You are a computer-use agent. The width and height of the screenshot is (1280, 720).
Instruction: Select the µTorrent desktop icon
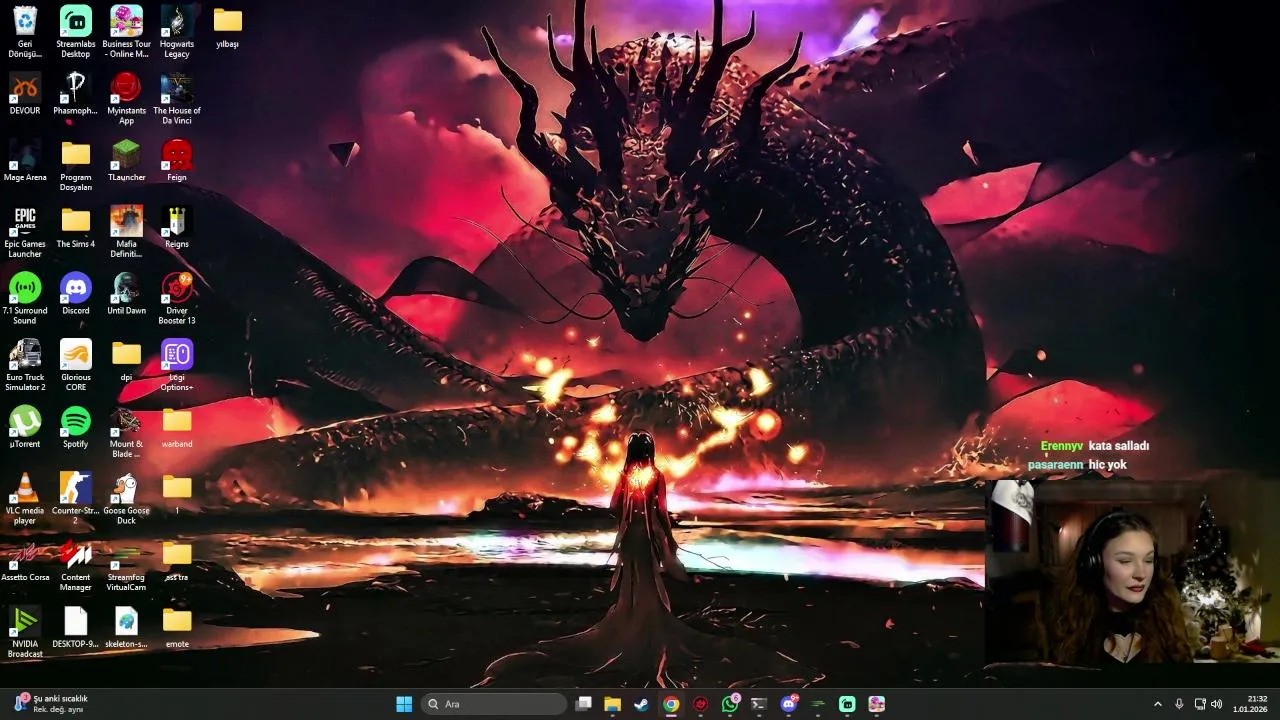pyautogui.click(x=25, y=427)
